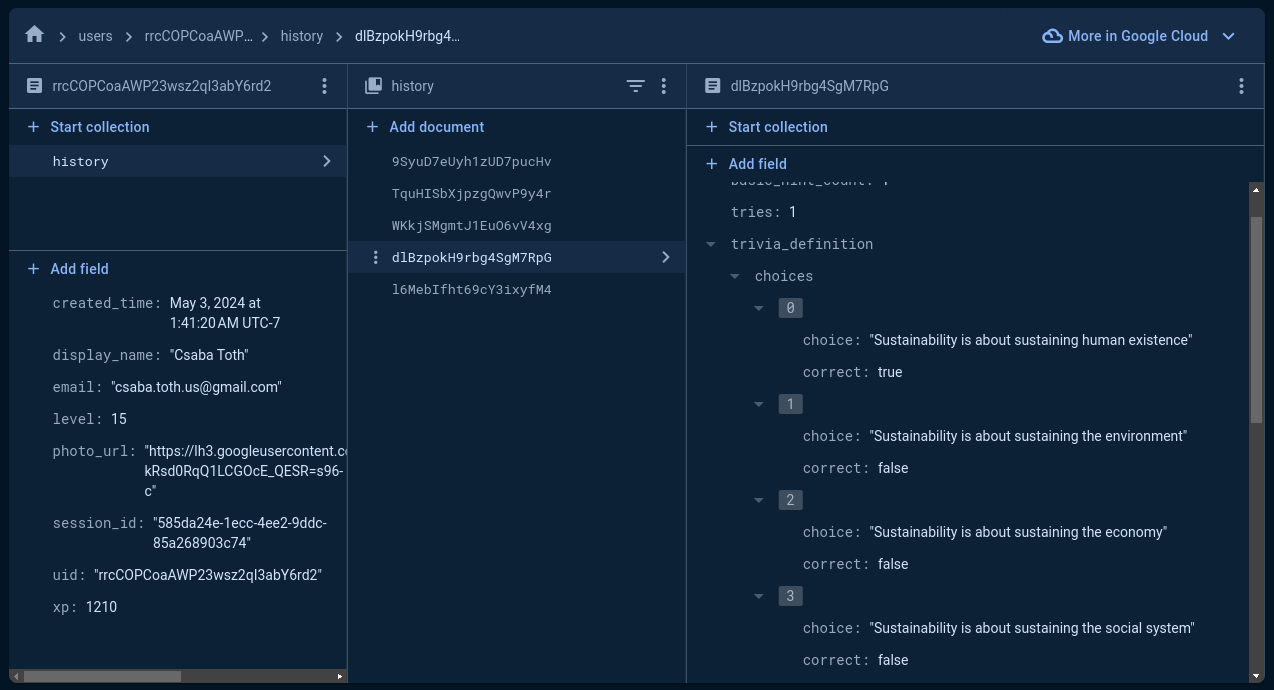
Task: Open document TquHISbXjpzgQwvP9y4r
Action: pos(471,193)
